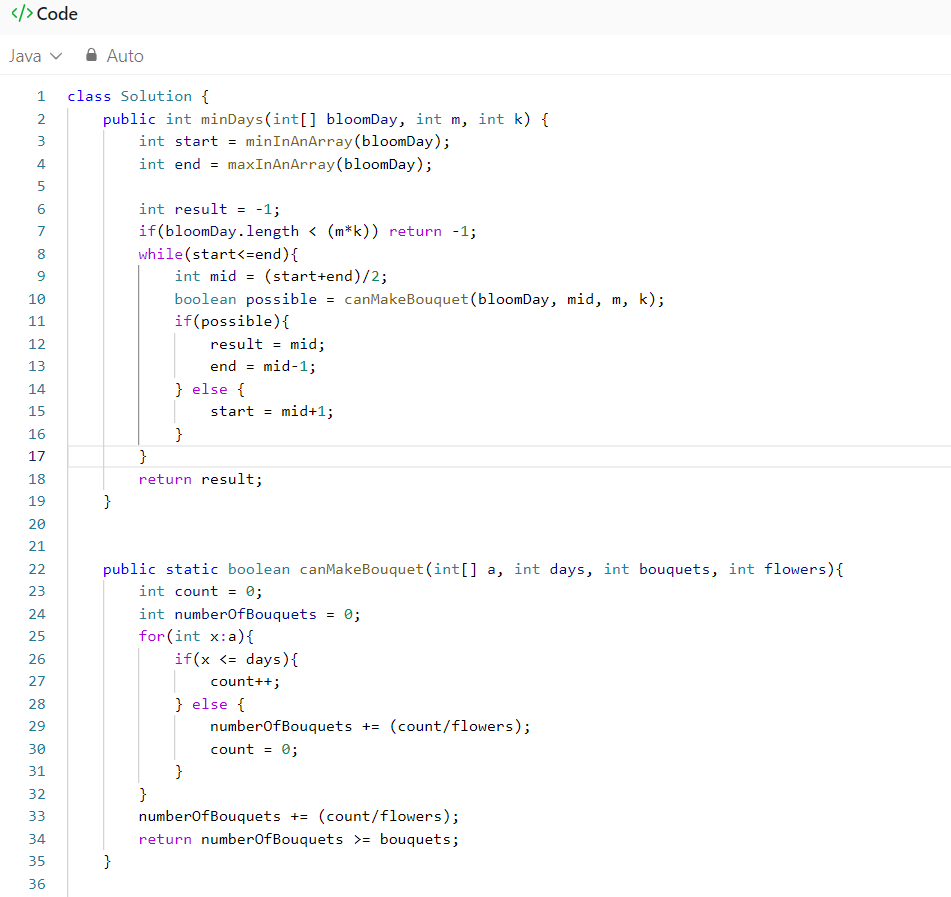The width and height of the screenshot is (951, 897).
Task: Click the lock icon beside Auto
Action: click(91, 55)
